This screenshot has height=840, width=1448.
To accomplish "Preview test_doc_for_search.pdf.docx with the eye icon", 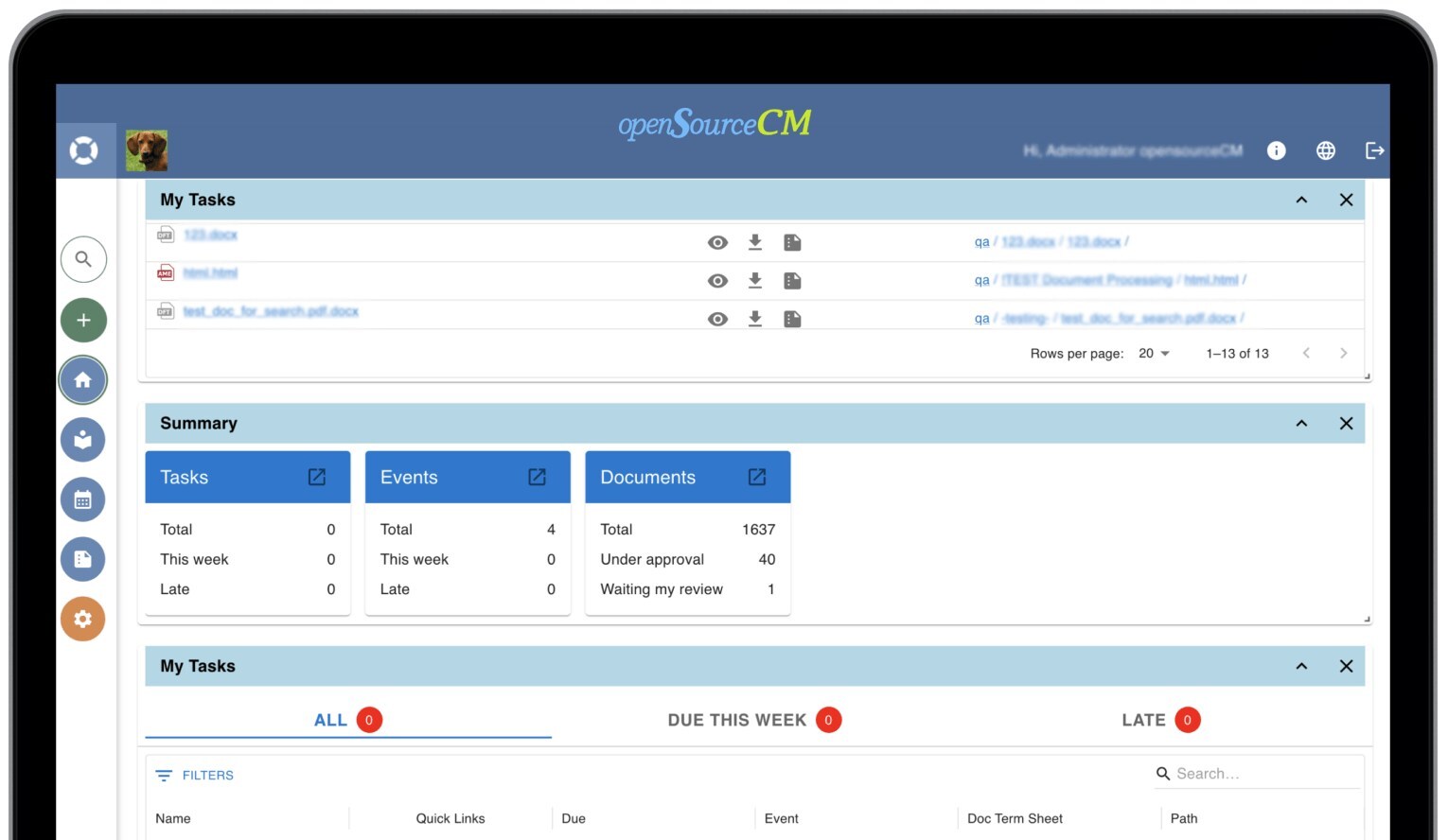I will [718, 320].
